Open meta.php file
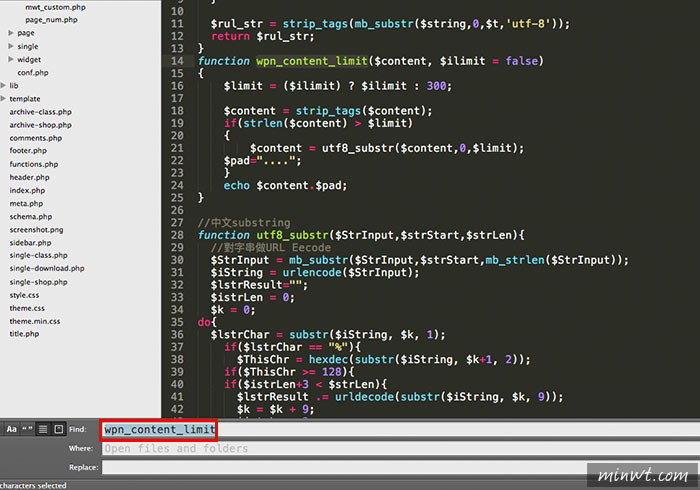This screenshot has height=490, width=700. click(x=26, y=203)
